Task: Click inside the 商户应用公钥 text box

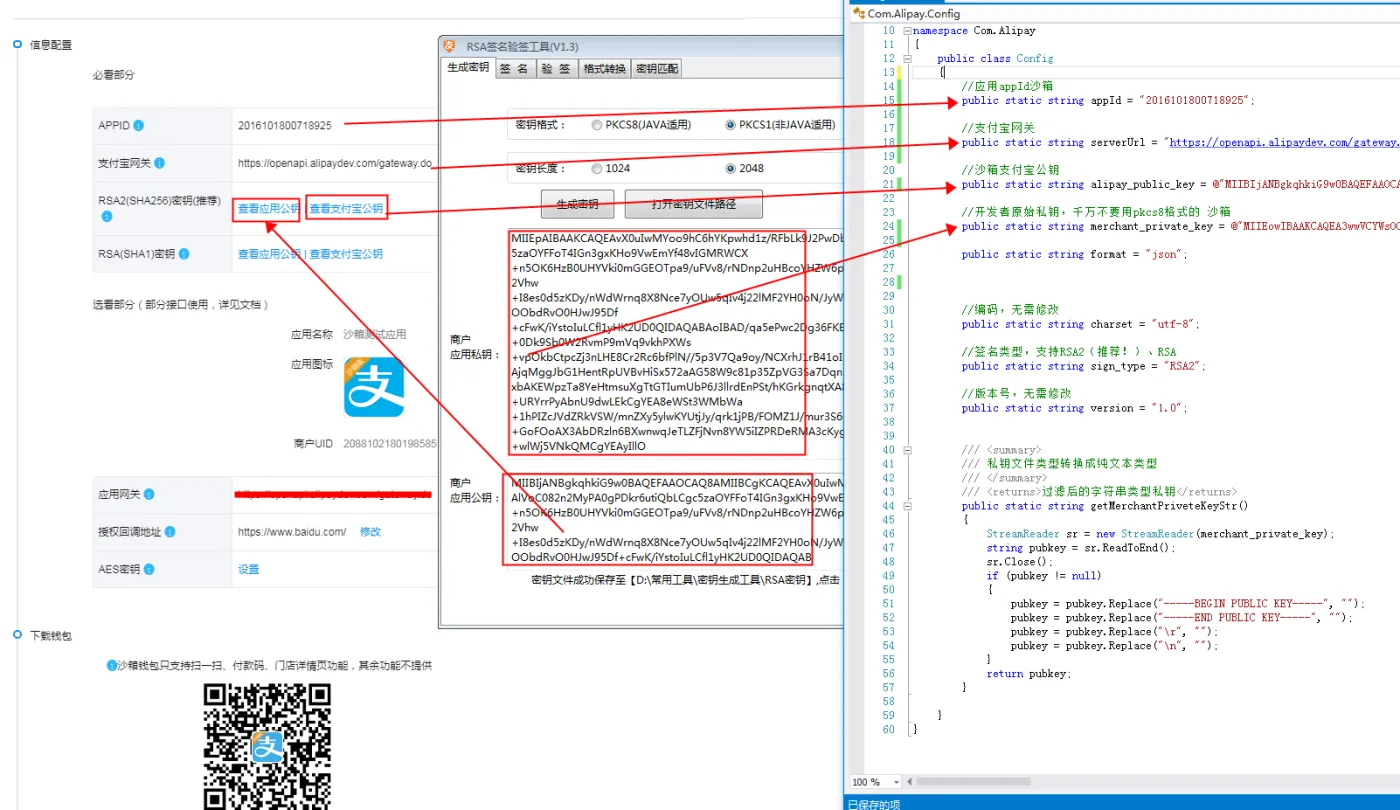Action: coord(675,520)
